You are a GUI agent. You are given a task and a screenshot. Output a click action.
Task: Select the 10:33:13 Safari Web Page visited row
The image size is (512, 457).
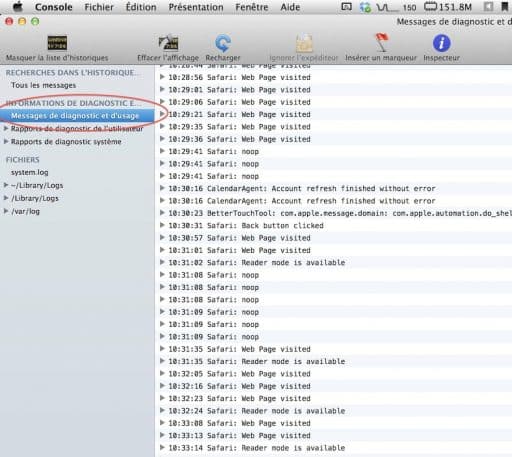[333, 435]
